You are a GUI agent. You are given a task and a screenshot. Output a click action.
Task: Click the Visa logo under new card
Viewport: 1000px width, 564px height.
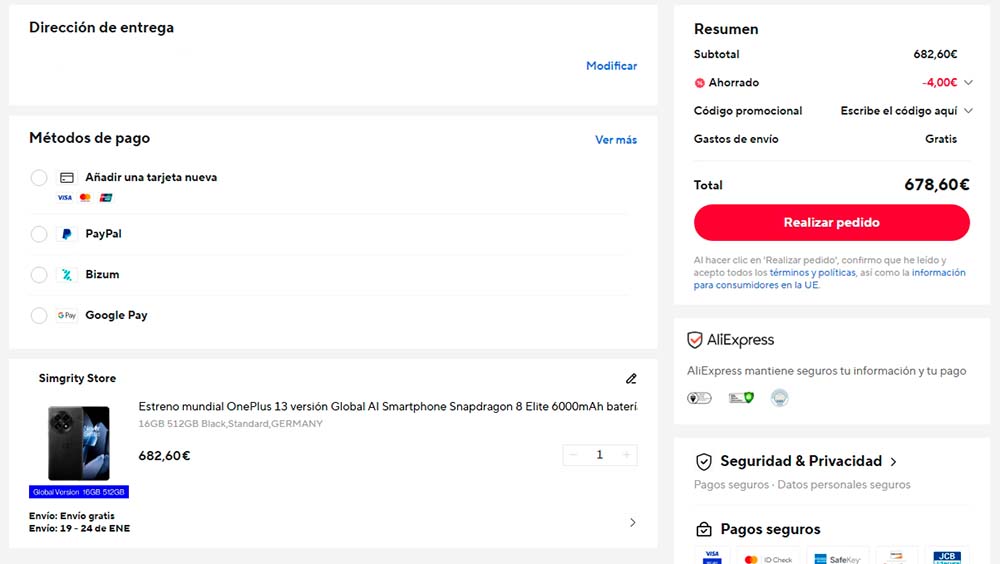[x=64, y=198]
